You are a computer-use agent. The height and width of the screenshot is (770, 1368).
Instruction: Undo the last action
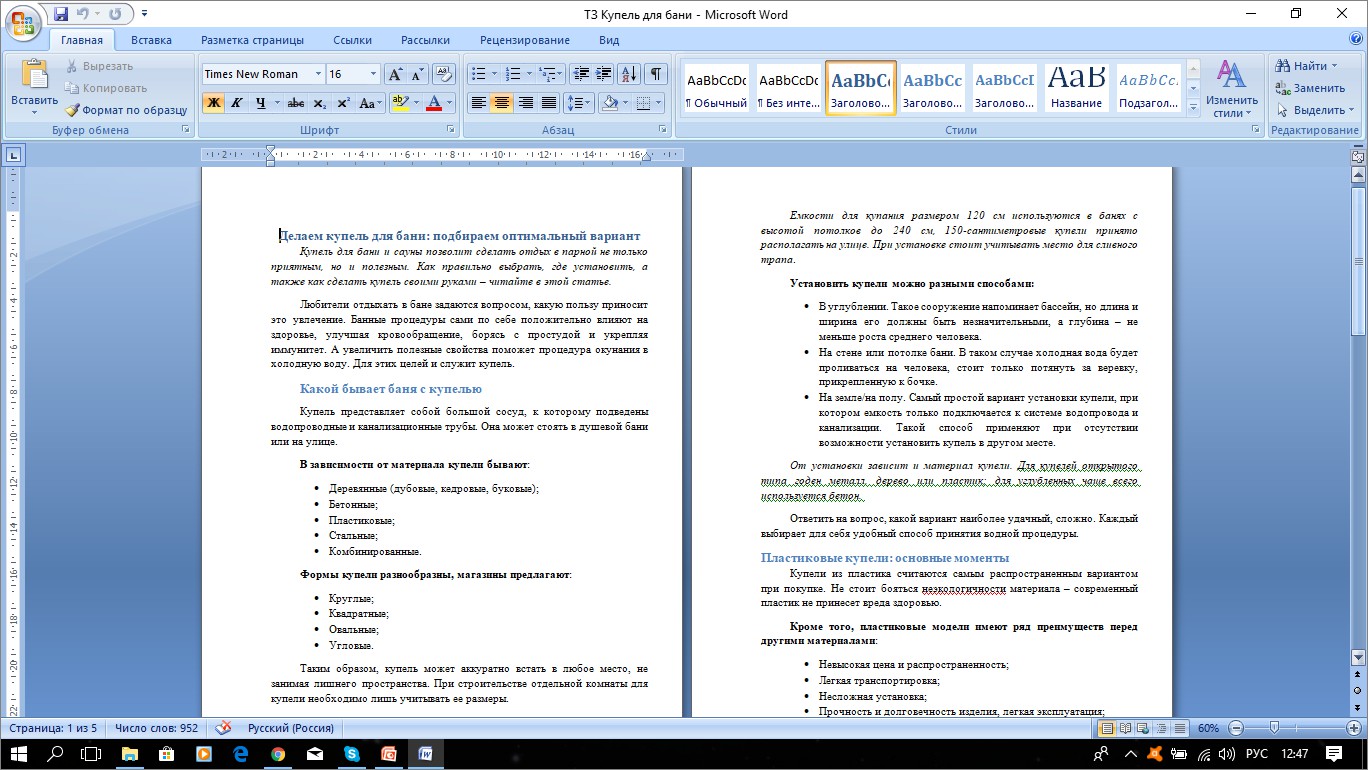tap(83, 14)
